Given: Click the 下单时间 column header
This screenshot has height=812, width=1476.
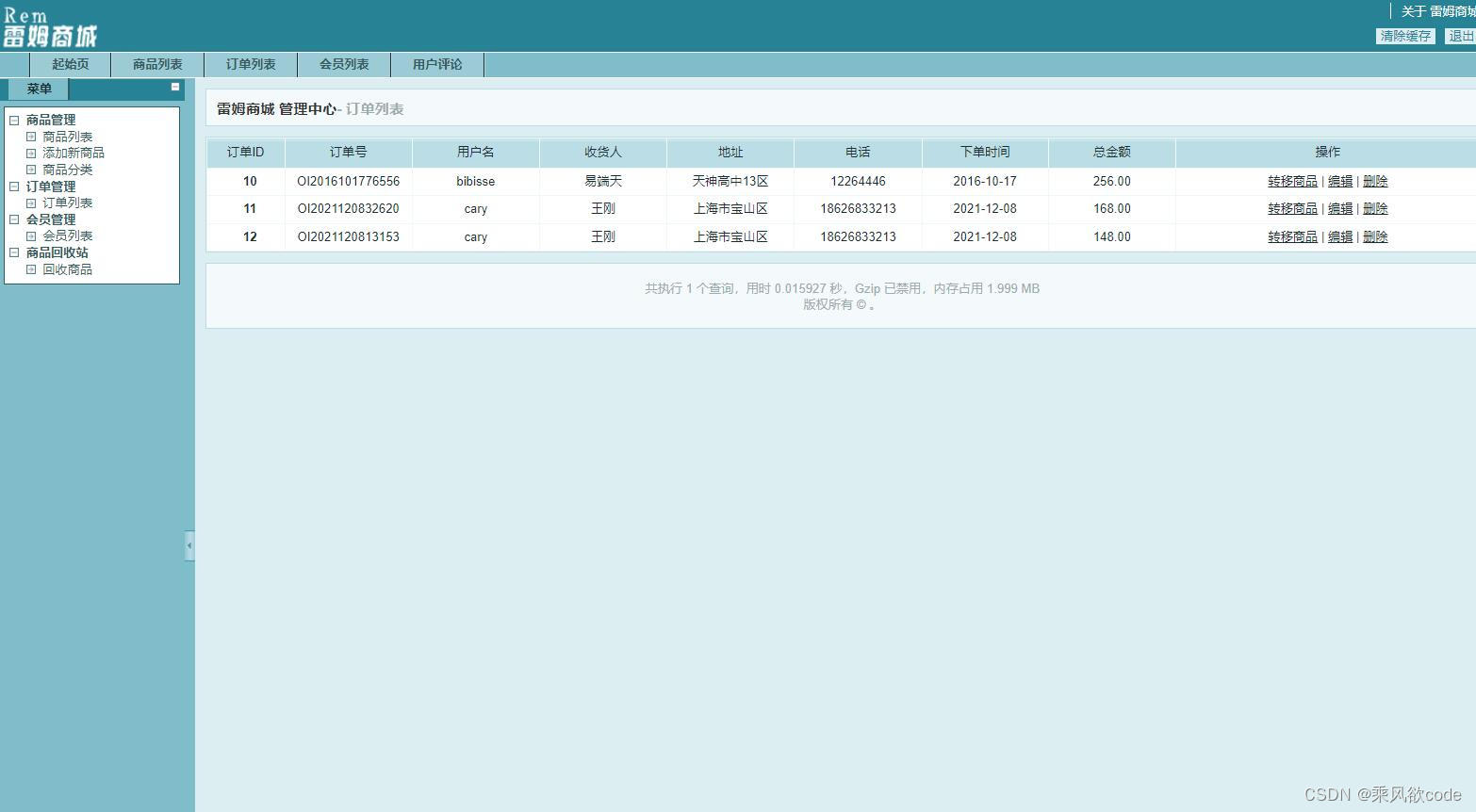Looking at the screenshot, I should click(985, 152).
